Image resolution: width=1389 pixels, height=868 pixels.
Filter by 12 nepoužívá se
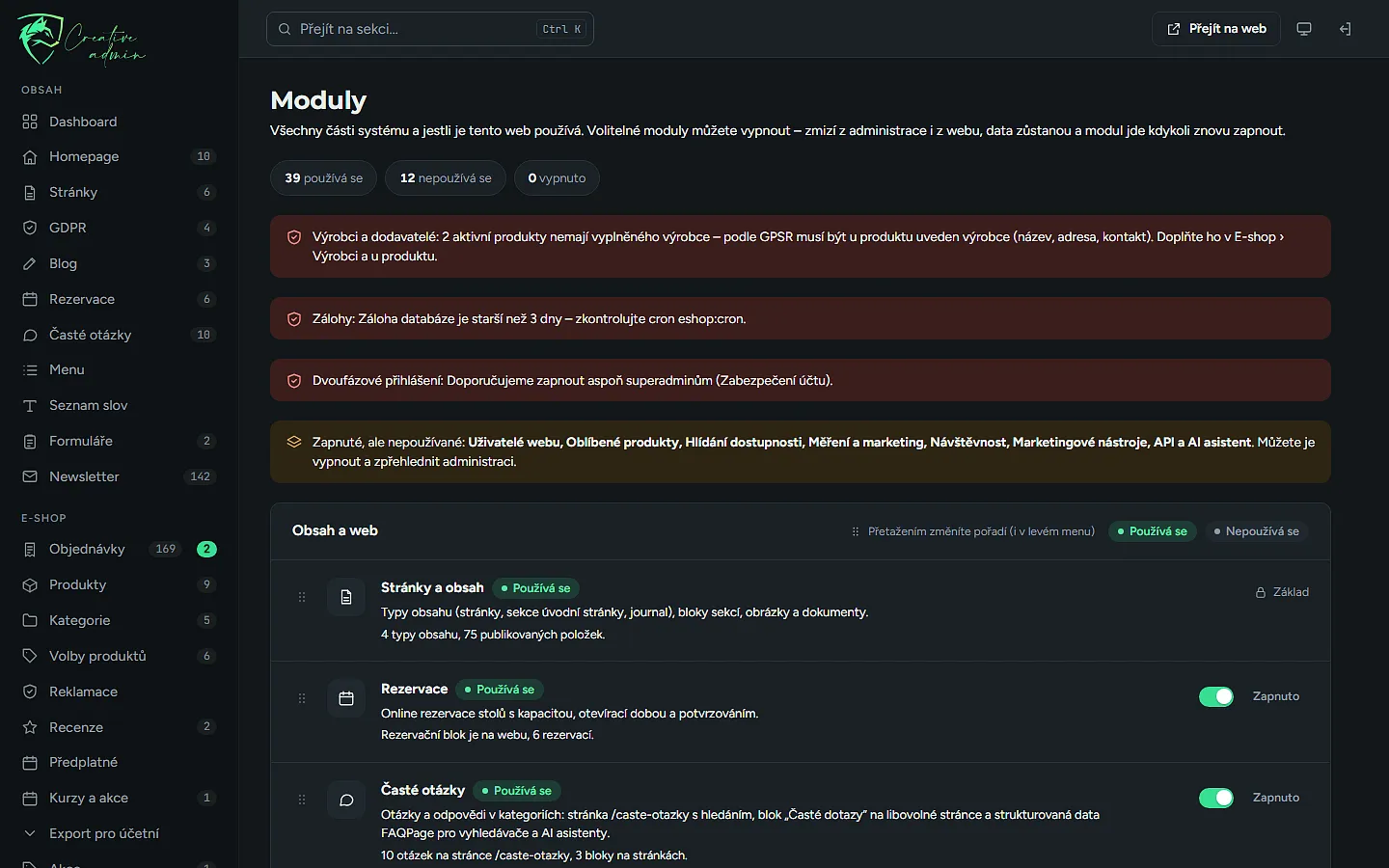446,178
